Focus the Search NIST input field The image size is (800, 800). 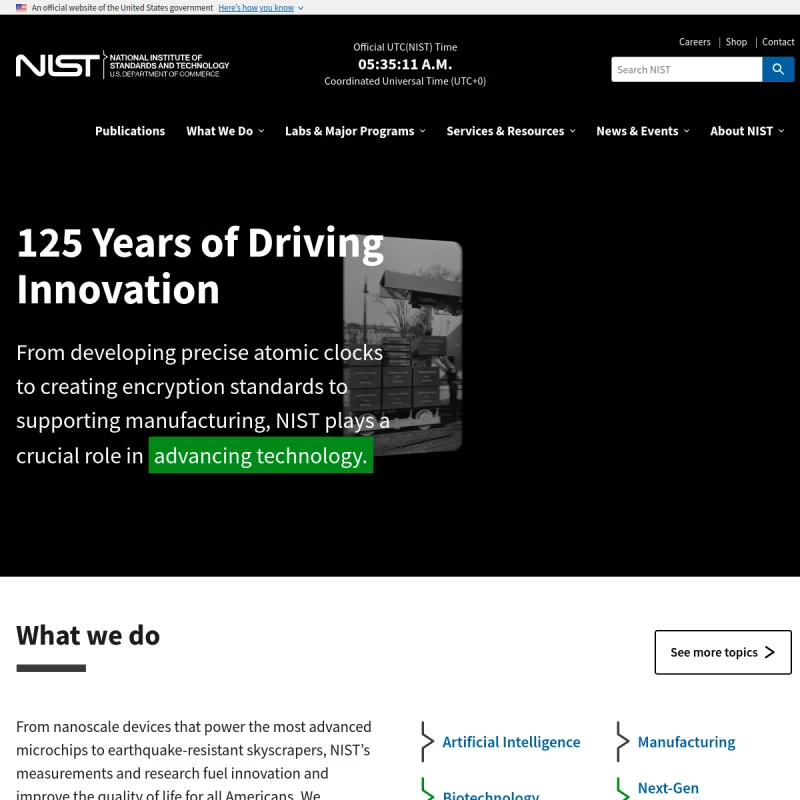point(687,69)
